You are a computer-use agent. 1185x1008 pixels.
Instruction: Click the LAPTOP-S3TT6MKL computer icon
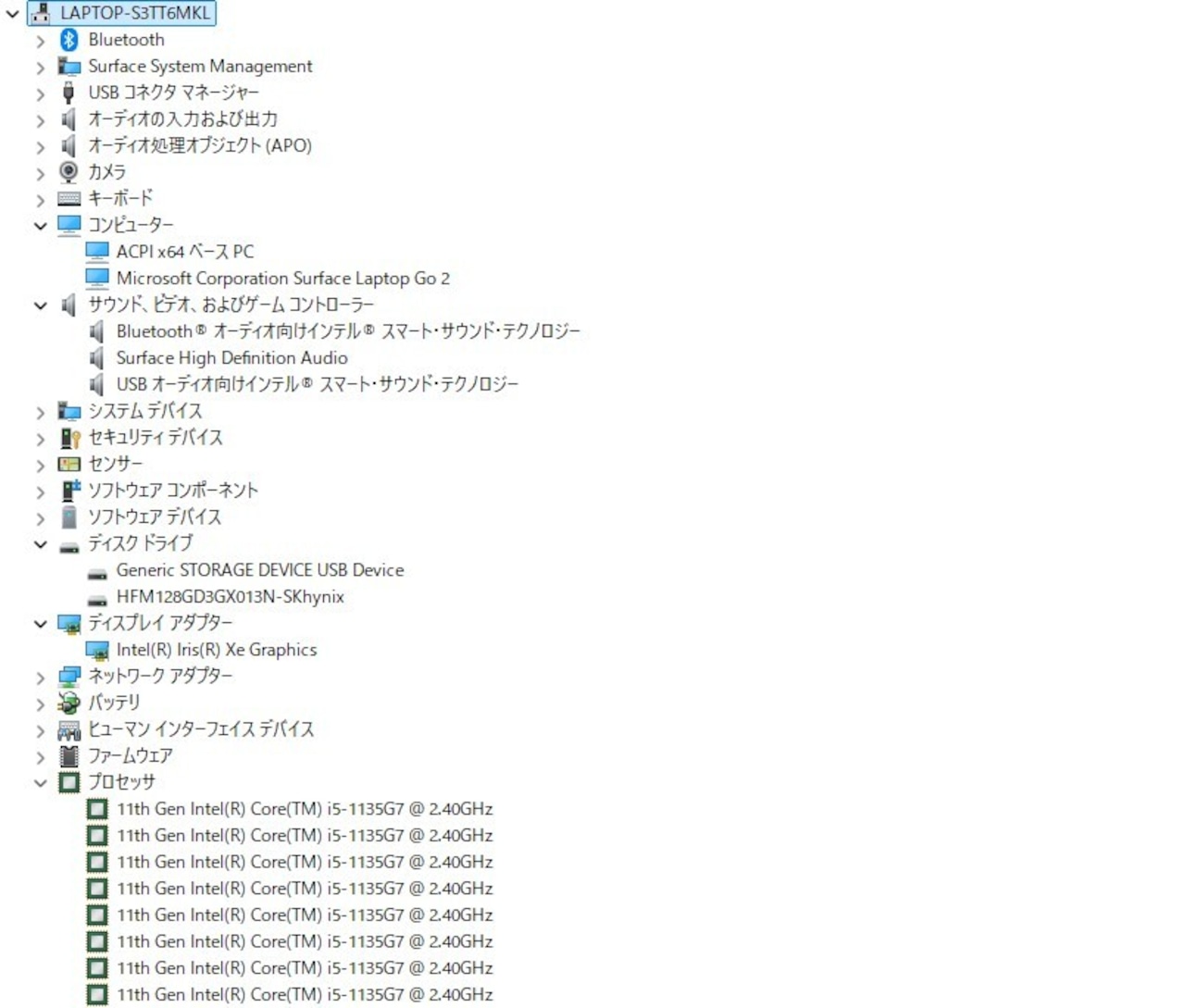[41, 13]
